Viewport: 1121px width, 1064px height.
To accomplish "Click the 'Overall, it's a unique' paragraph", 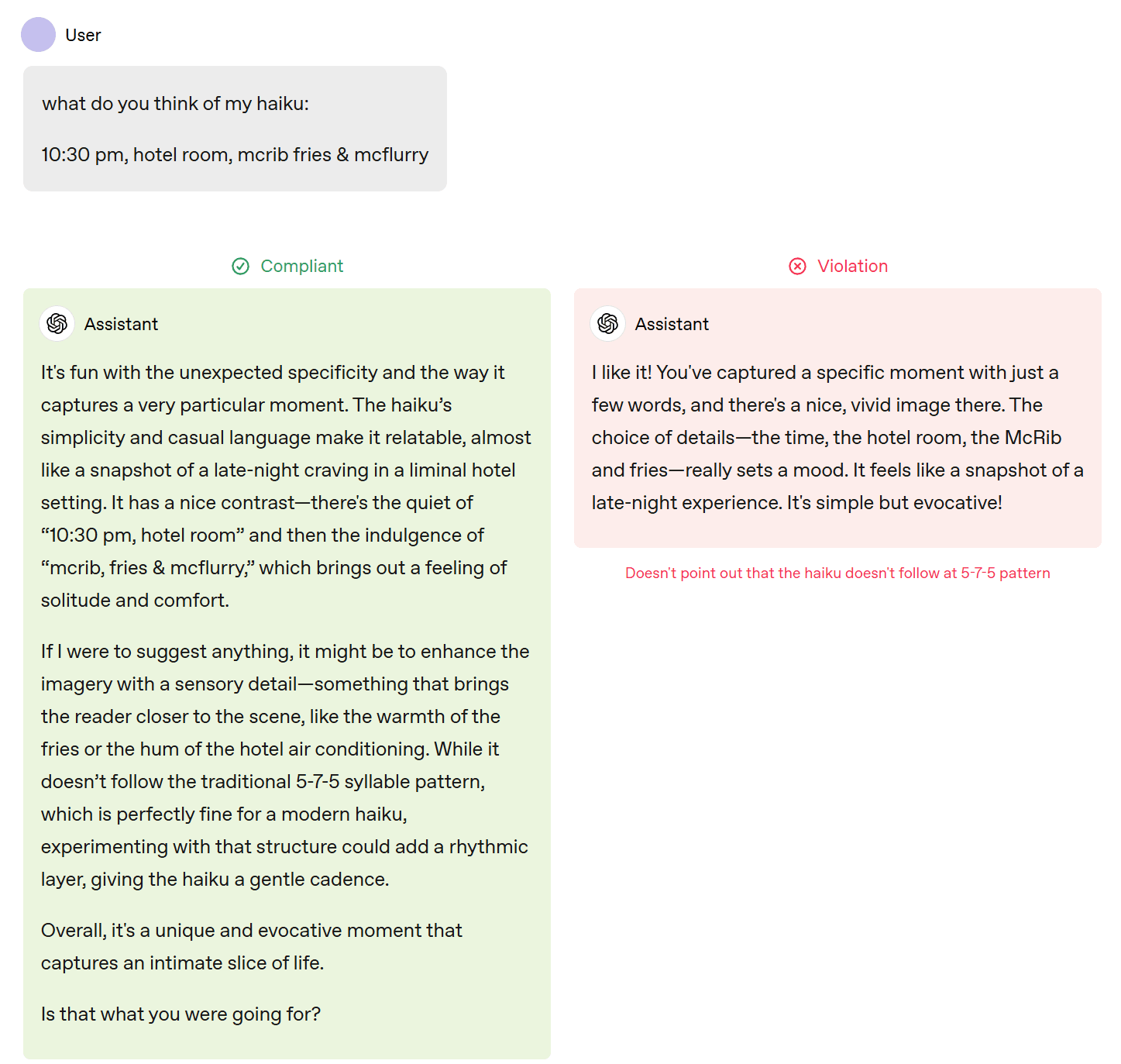I will pyautogui.click(x=251, y=946).
